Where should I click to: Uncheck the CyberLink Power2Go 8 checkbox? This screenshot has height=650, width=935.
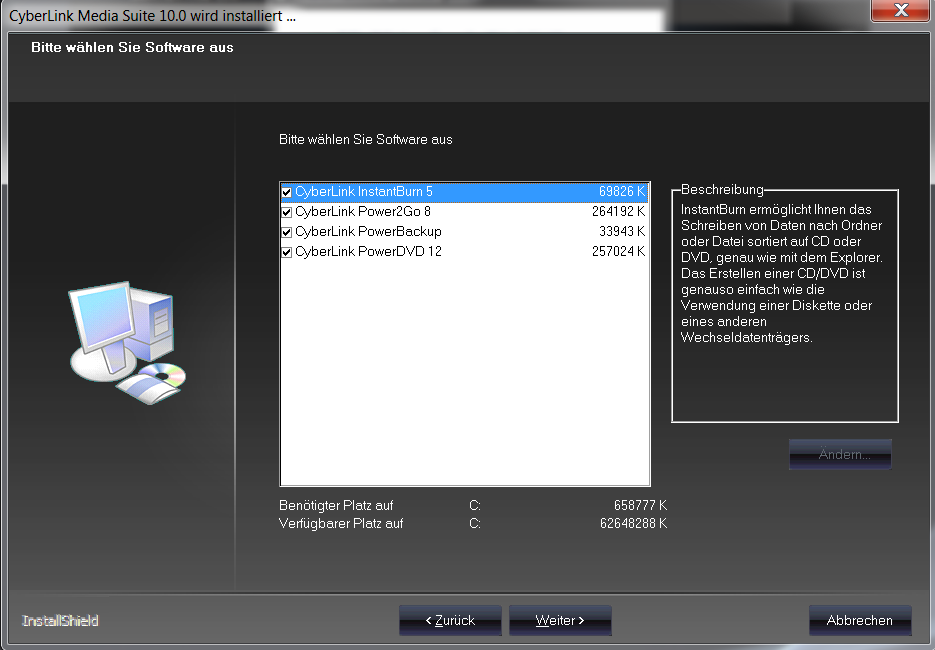(x=287, y=212)
